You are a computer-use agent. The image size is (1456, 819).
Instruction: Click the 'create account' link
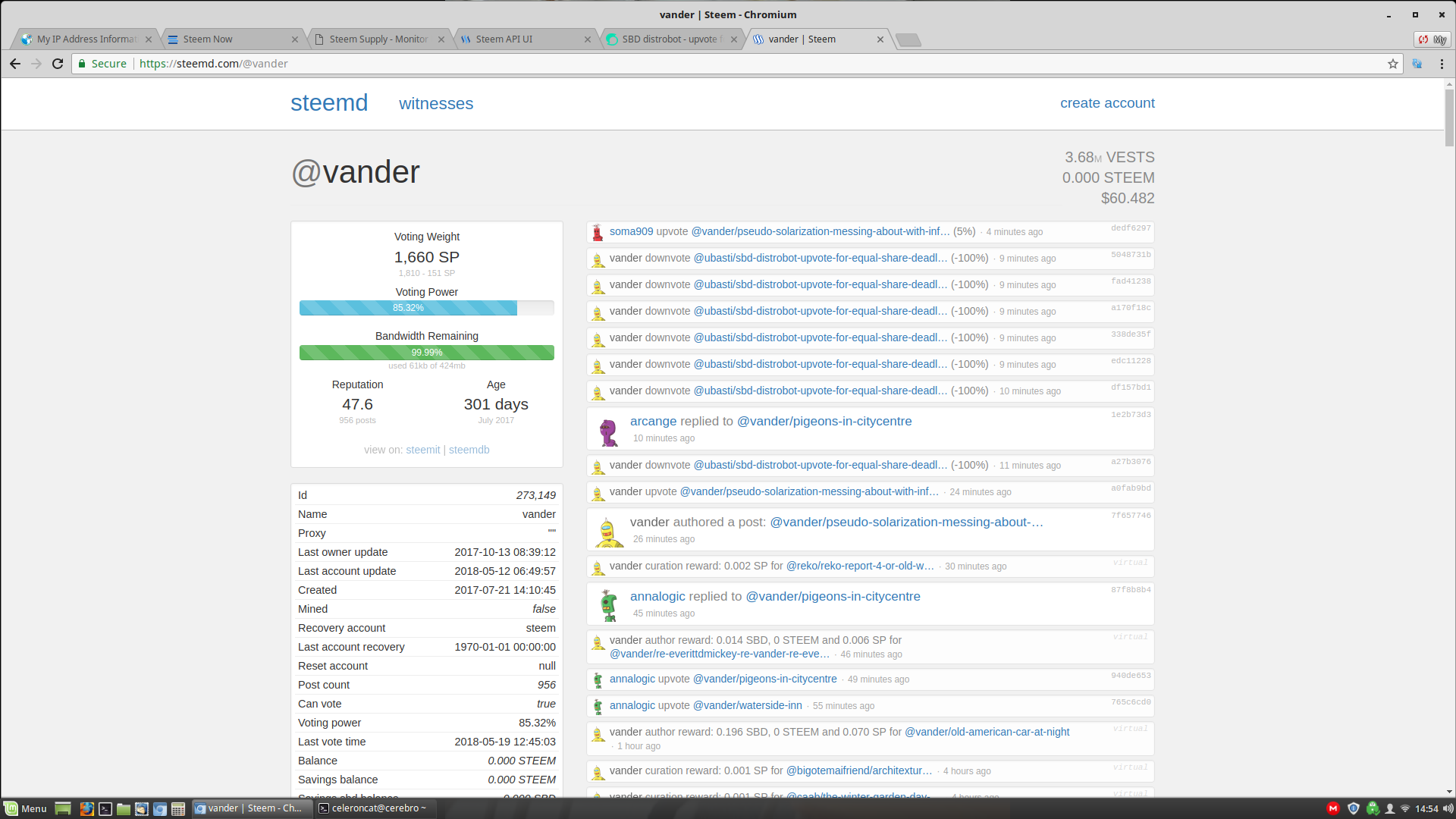(1107, 103)
